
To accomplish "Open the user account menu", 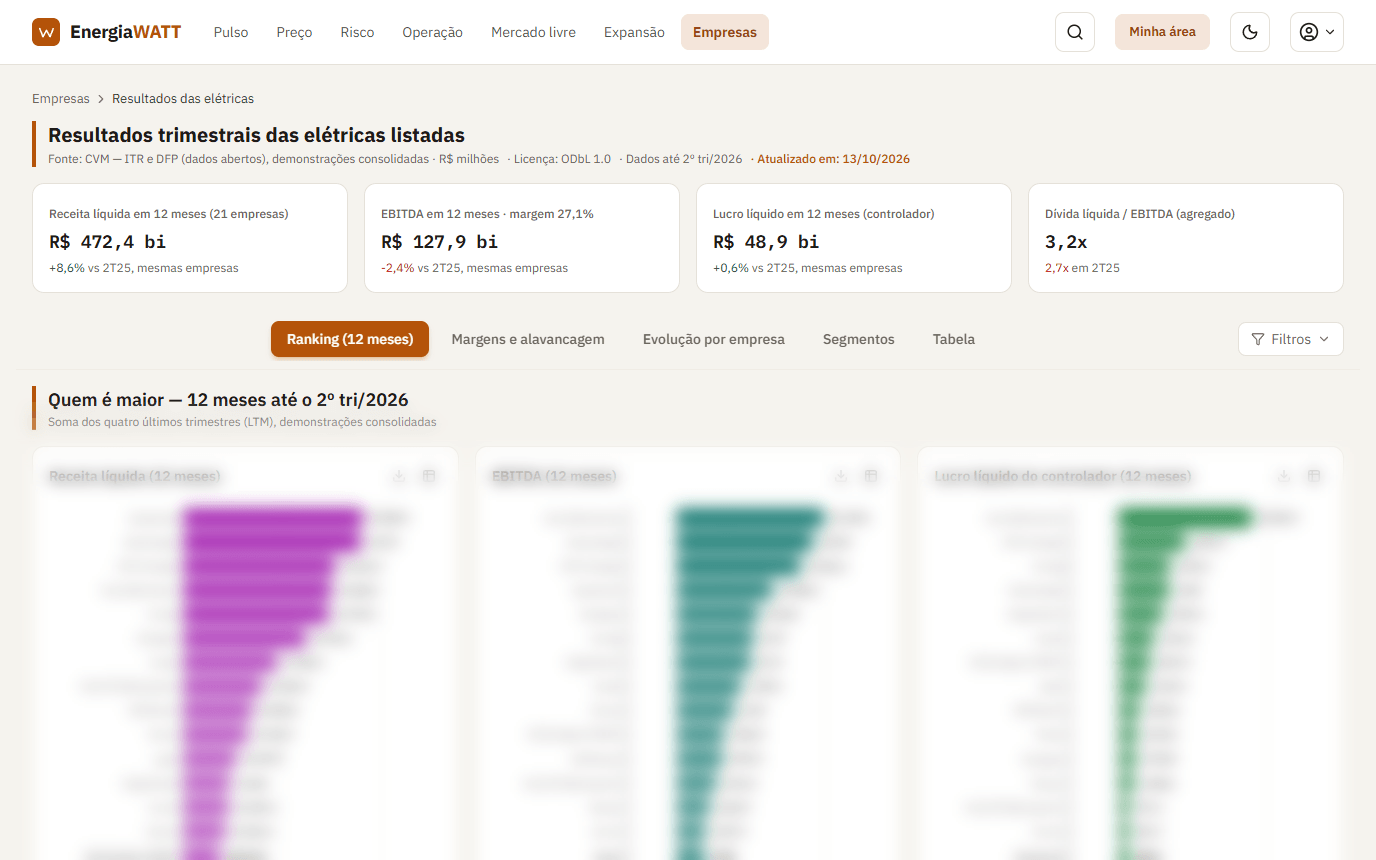I will (1317, 32).
